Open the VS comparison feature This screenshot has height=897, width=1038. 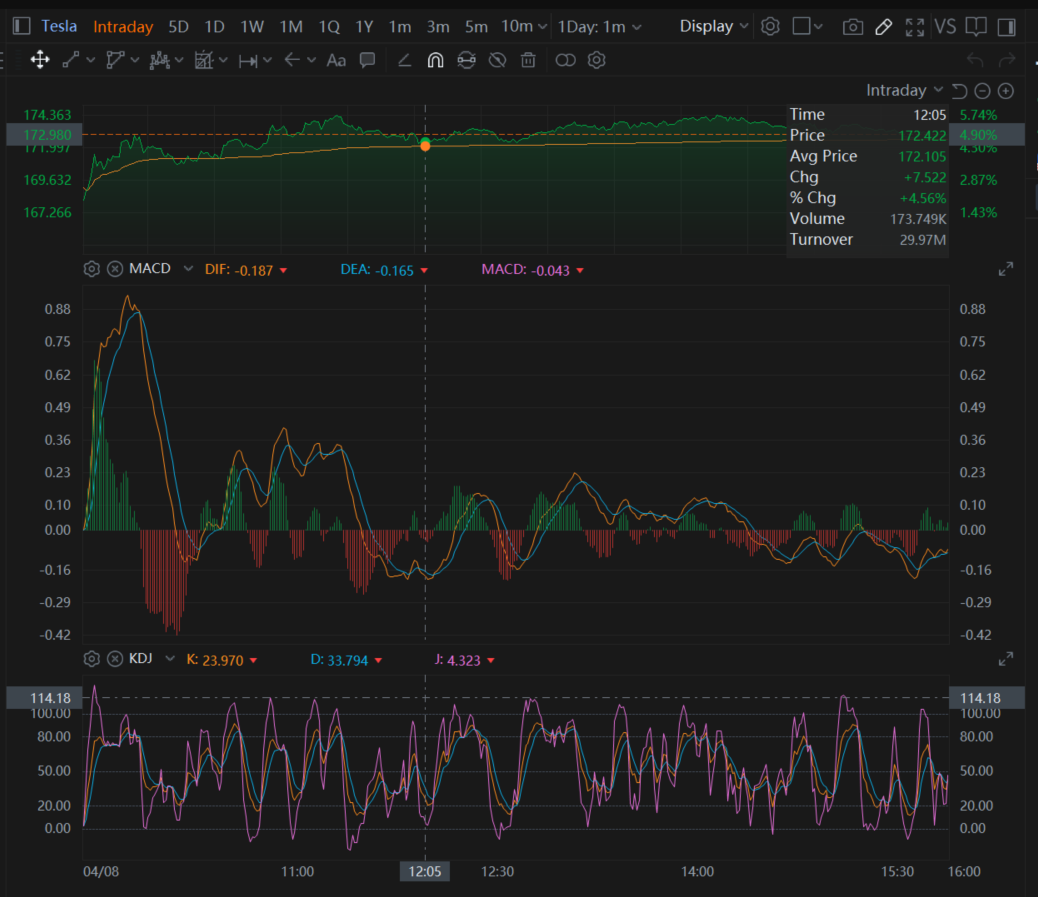(x=945, y=27)
